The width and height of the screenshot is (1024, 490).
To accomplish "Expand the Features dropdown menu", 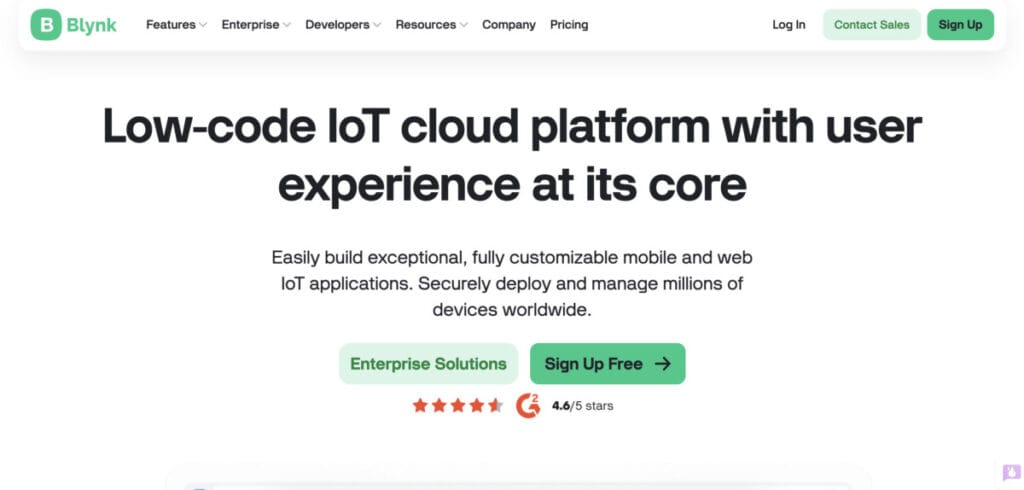I will (176, 25).
